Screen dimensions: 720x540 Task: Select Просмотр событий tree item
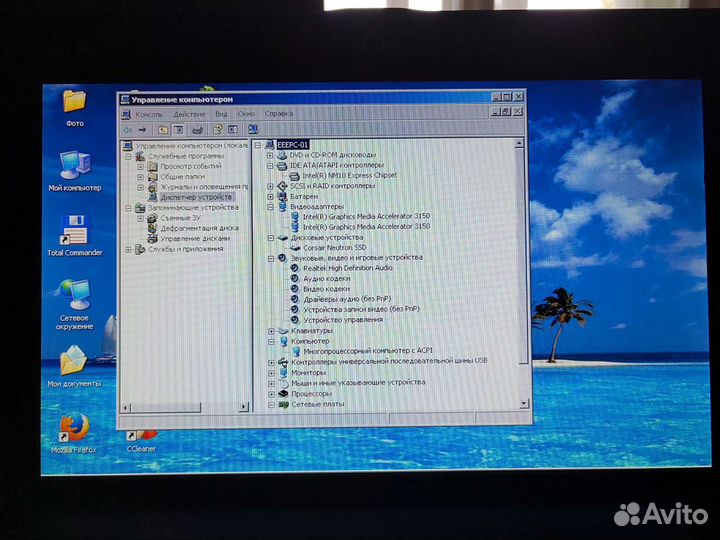click(x=191, y=166)
